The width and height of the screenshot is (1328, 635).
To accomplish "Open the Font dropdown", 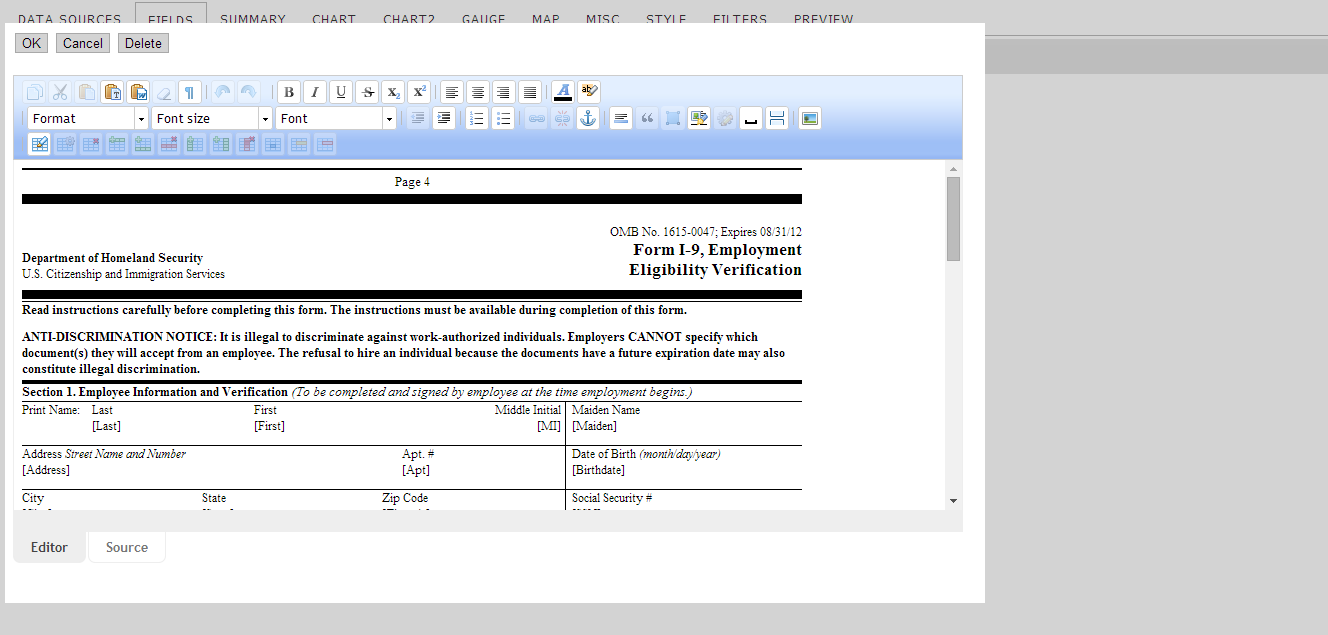I will coord(336,118).
